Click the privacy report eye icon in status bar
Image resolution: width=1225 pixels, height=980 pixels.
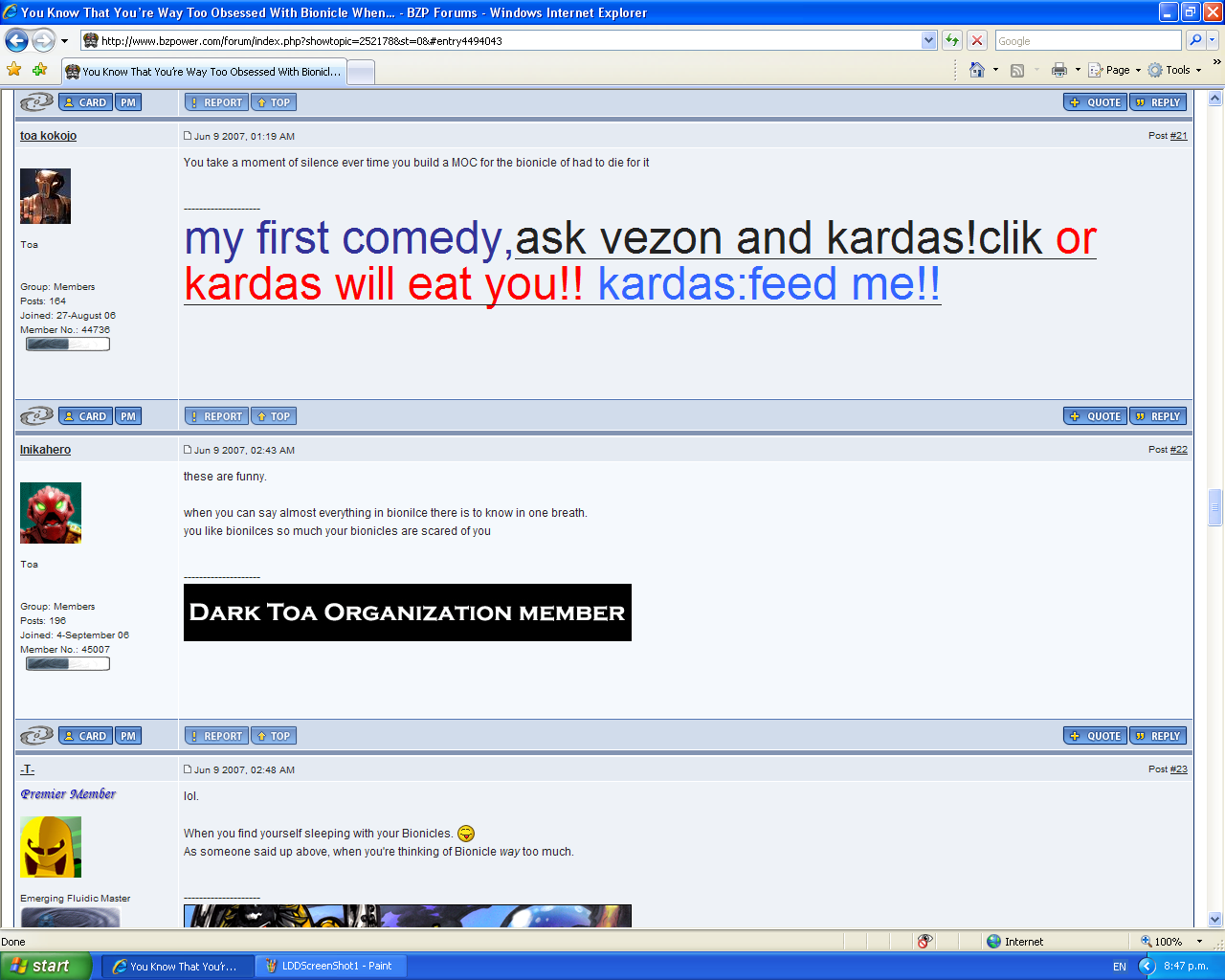pyautogui.click(x=924, y=942)
